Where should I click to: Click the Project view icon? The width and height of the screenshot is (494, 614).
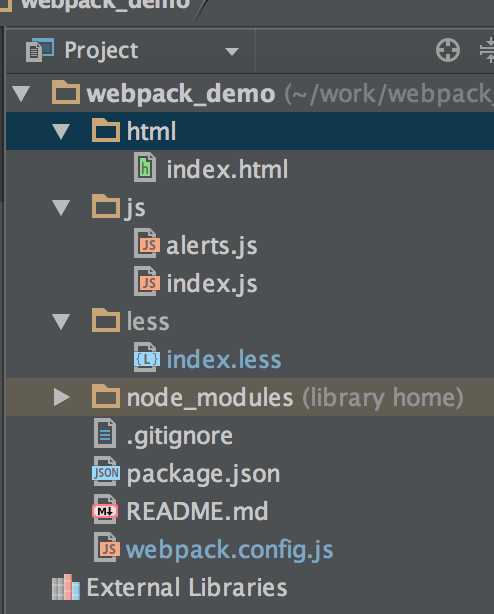pos(40,50)
